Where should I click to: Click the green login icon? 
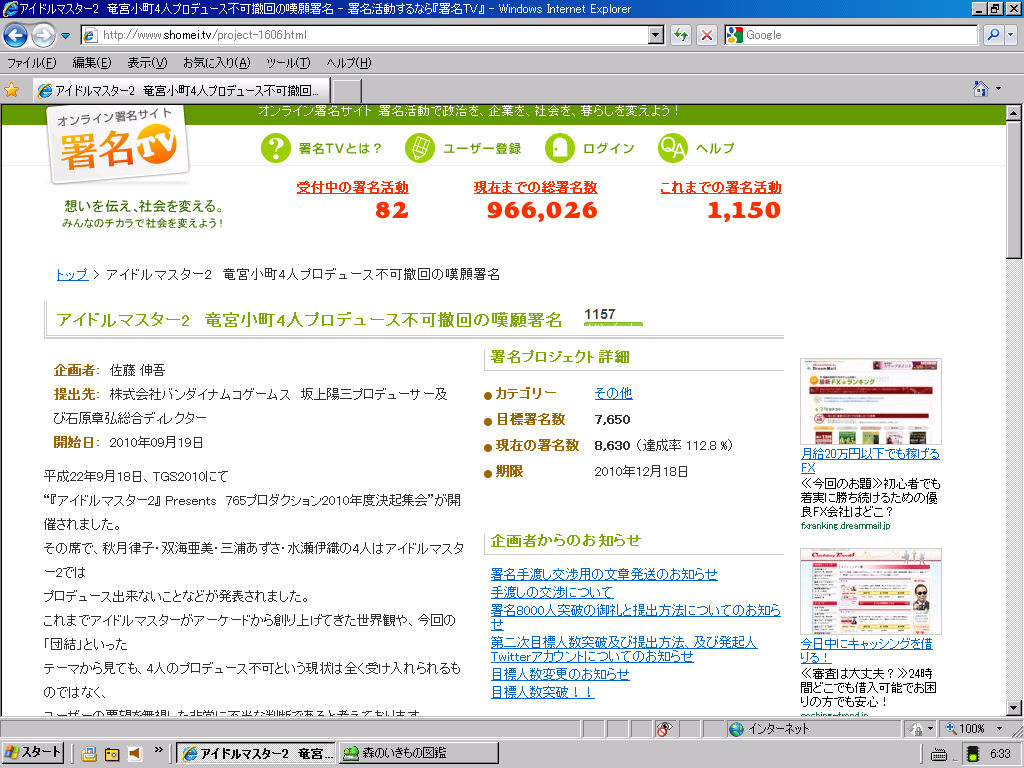pos(560,148)
